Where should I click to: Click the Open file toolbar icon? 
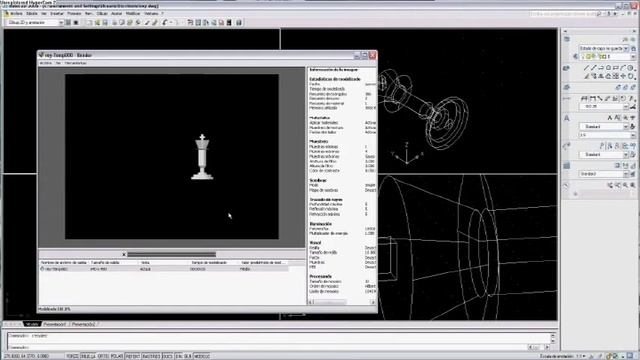(x=97, y=22)
